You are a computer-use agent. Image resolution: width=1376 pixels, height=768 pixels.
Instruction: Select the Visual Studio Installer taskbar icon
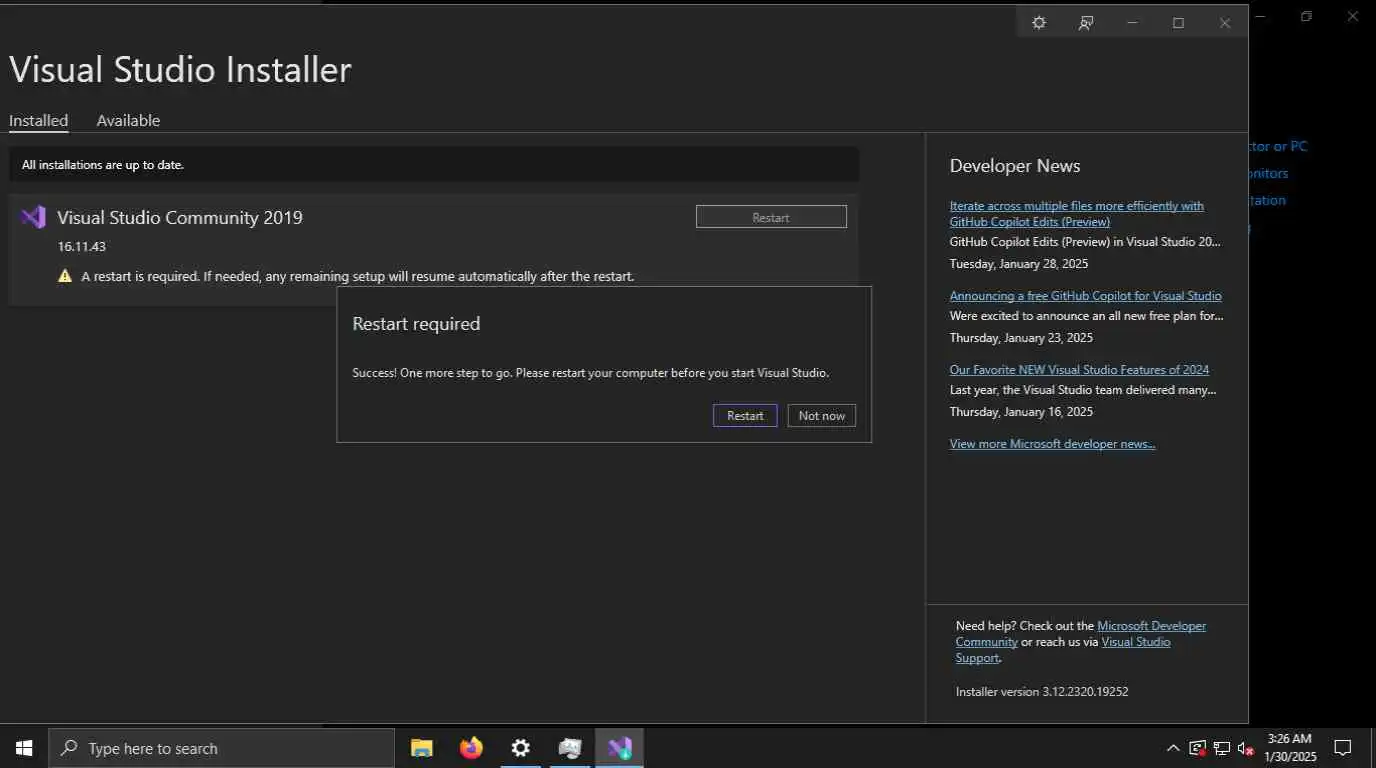tap(619, 748)
